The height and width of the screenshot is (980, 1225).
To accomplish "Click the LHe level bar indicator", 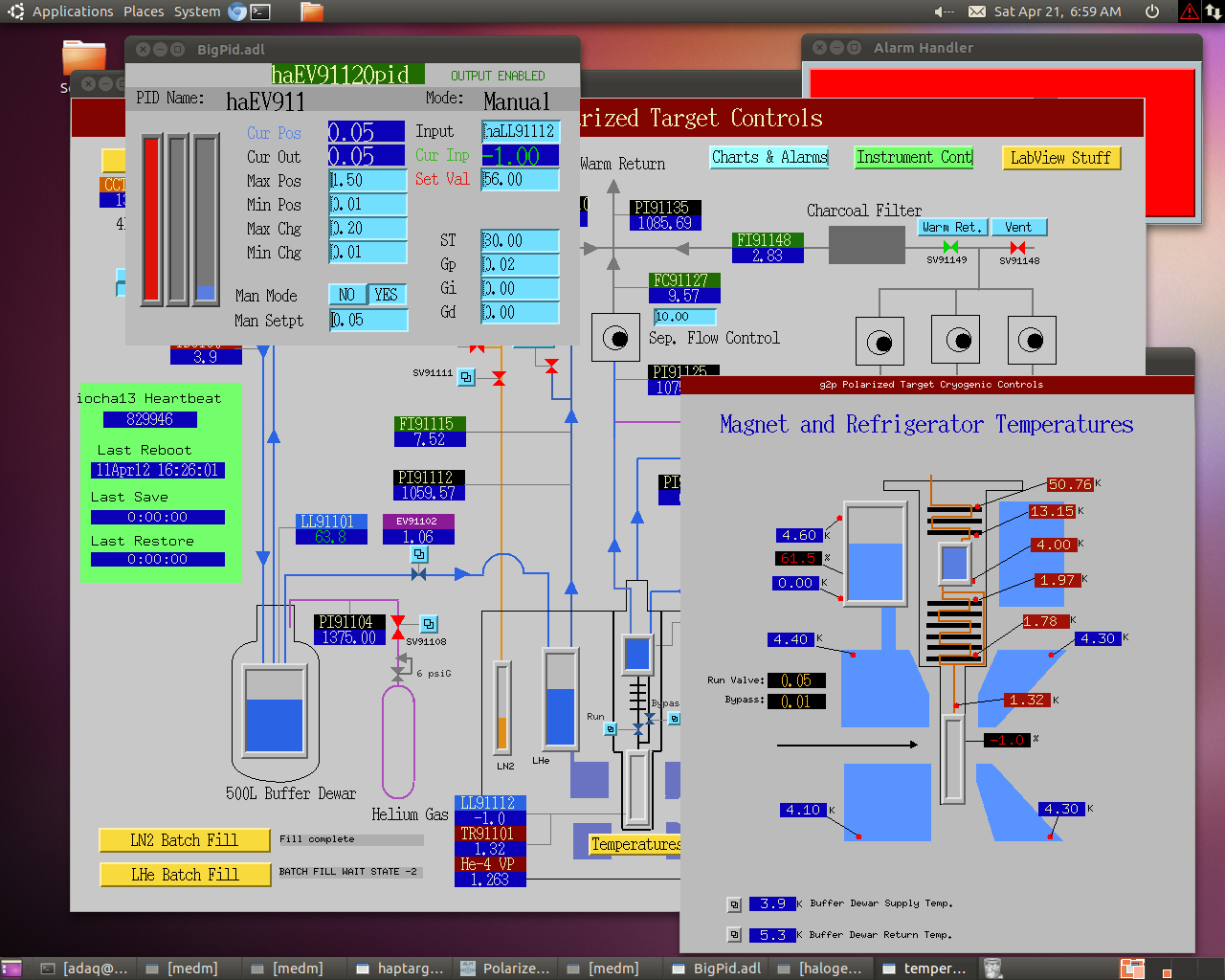I will (560, 700).
